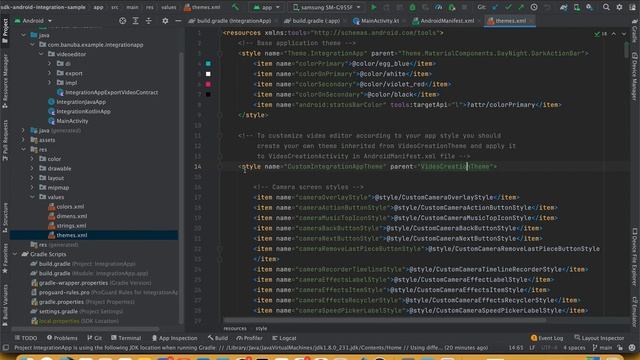Commit changes with Git checkmark icon
640x360 pixels.
pos(508,7)
